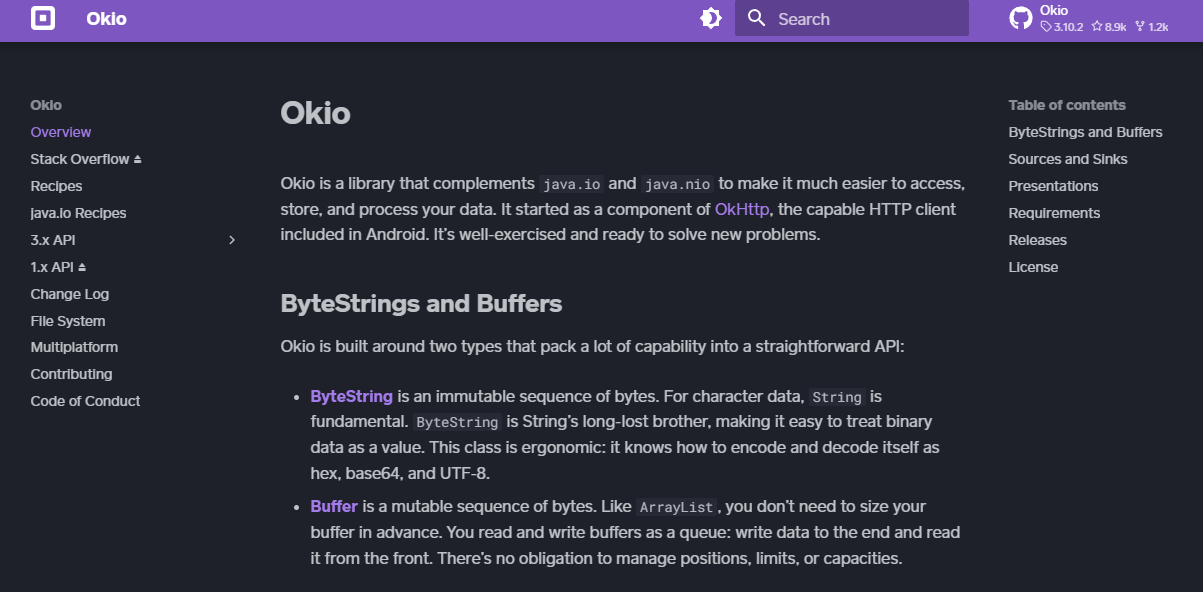Expand the 3.x API section chevron
The width and height of the screenshot is (1203, 592).
pos(232,240)
